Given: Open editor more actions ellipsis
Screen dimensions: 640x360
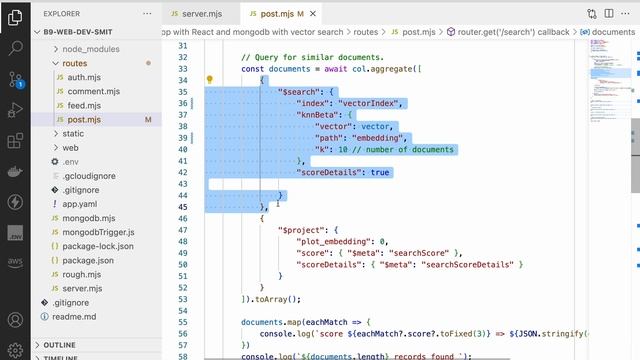Looking at the screenshot, I should [x=625, y=13].
